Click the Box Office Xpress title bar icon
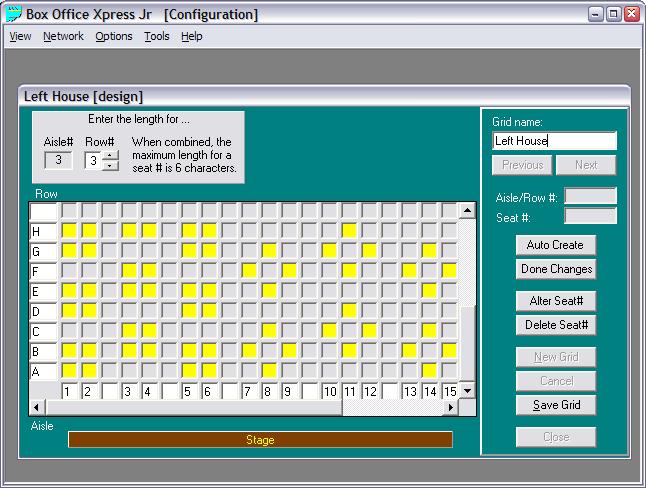The image size is (646, 488). [x=14, y=14]
